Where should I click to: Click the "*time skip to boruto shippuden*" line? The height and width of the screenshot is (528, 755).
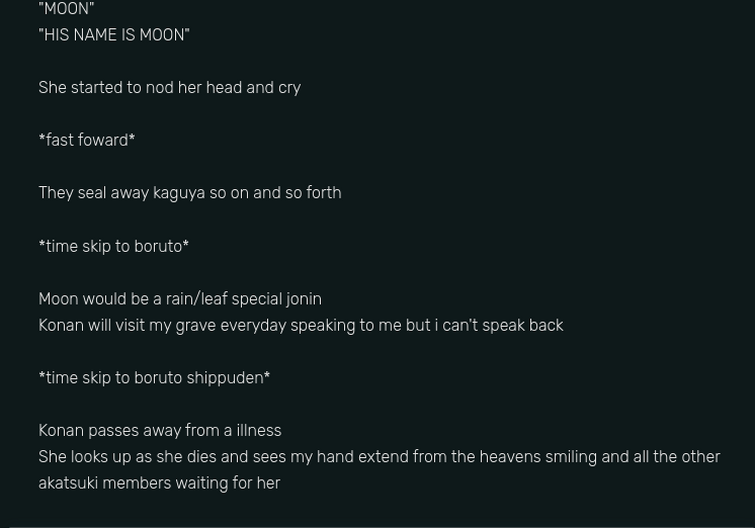coord(154,378)
